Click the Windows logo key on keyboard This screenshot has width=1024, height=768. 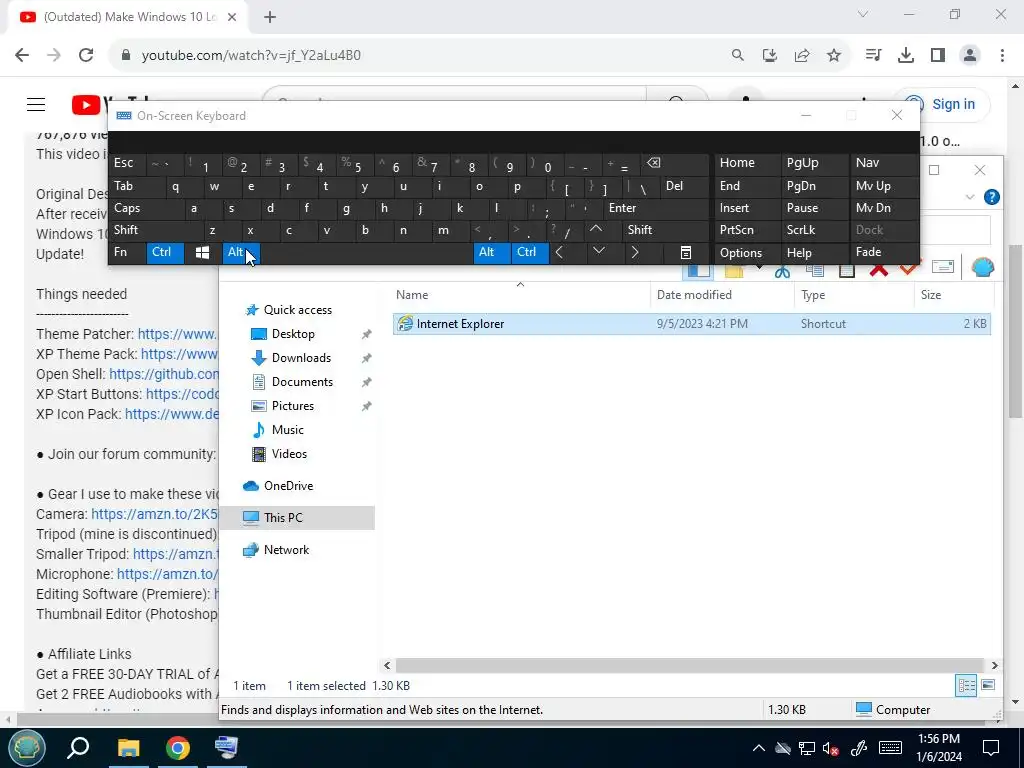[202, 253]
